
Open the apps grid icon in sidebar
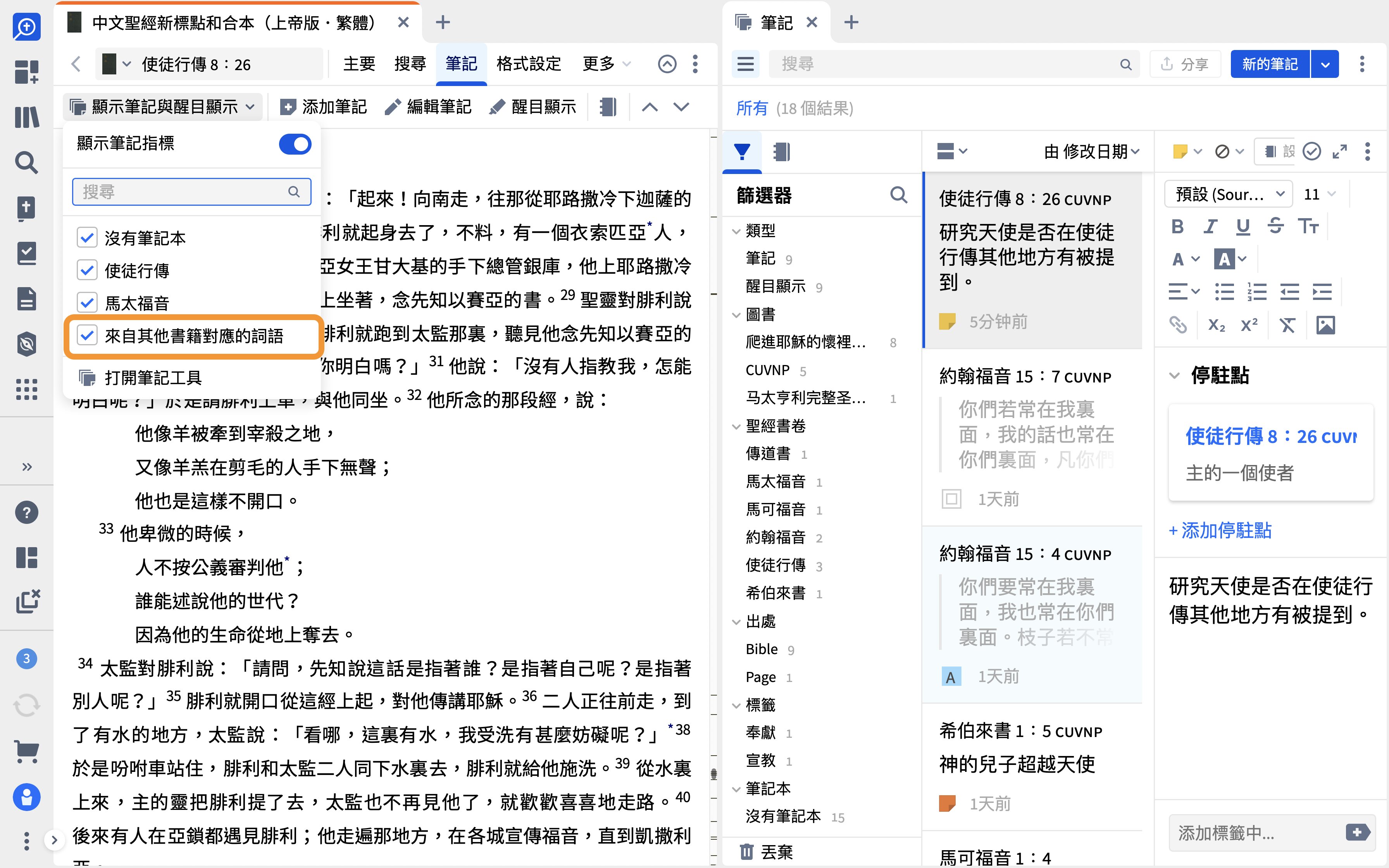tap(26, 389)
